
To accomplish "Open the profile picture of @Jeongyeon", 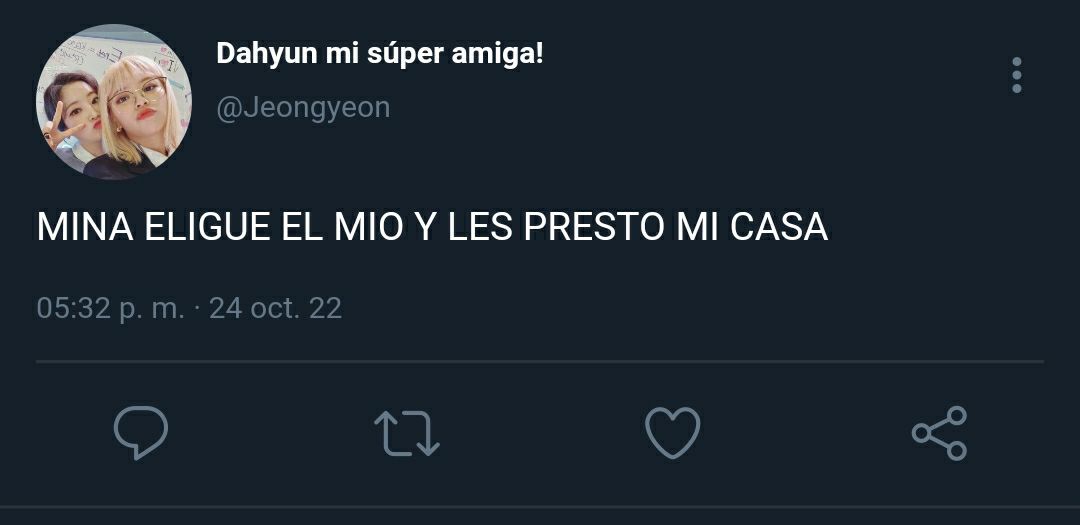I will click(114, 102).
